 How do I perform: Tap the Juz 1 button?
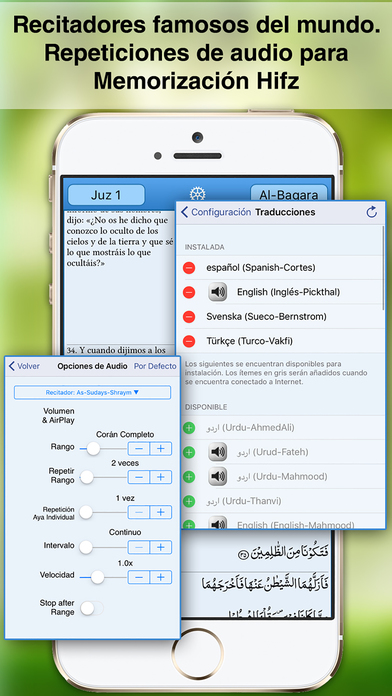pyautogui.click(x=106, y=195)
